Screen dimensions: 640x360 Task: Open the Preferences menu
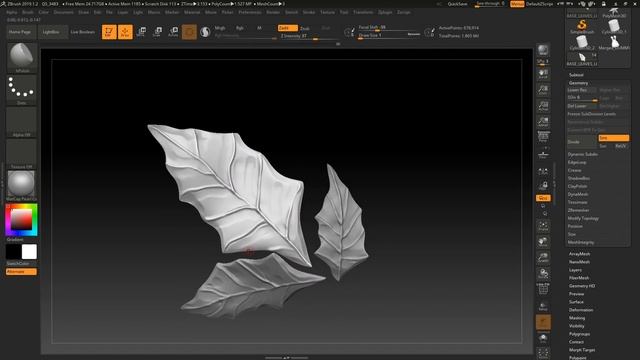coord(250,13)
